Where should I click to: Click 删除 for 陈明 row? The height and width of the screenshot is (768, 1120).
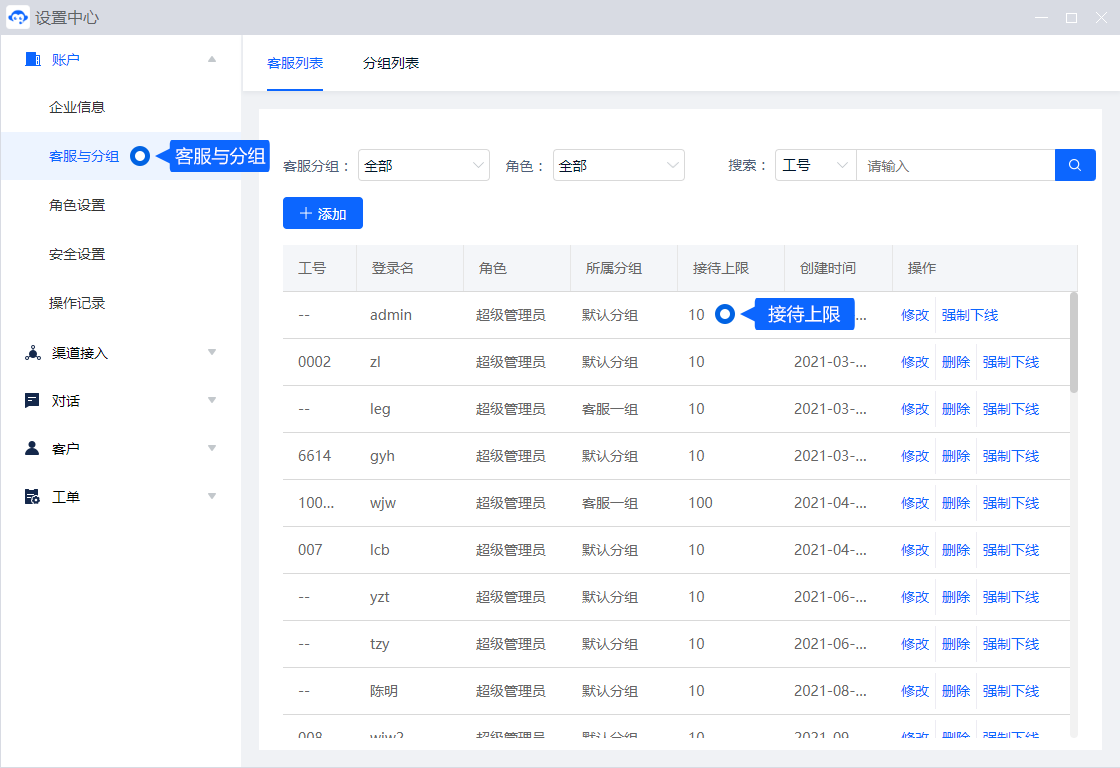click(956, 692)
